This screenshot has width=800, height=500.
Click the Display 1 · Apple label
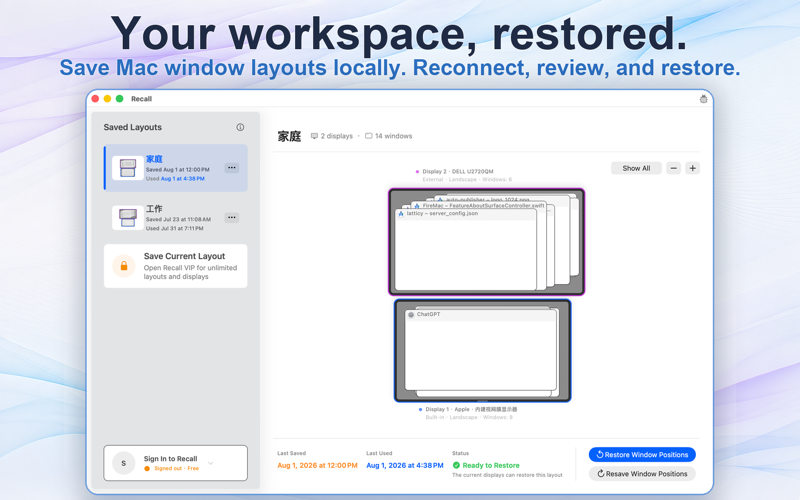coord(471,409)
